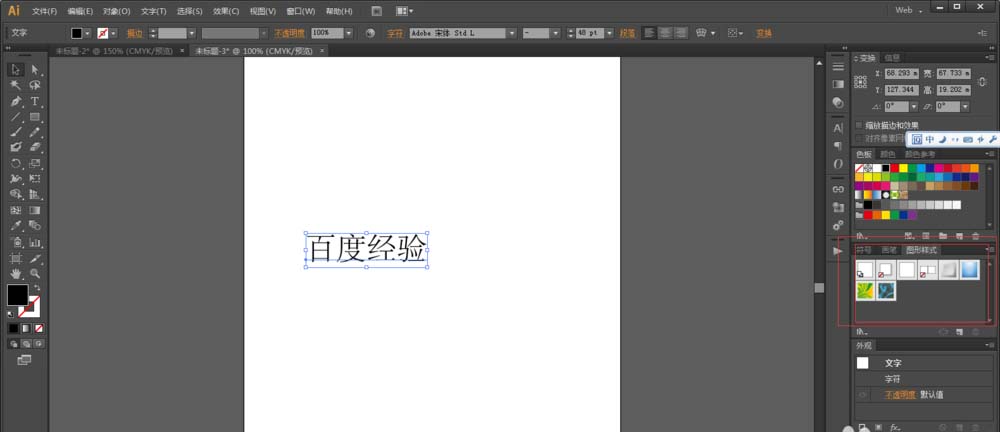
Task: Select the Pen tool
Action: [x=17, y=101]
